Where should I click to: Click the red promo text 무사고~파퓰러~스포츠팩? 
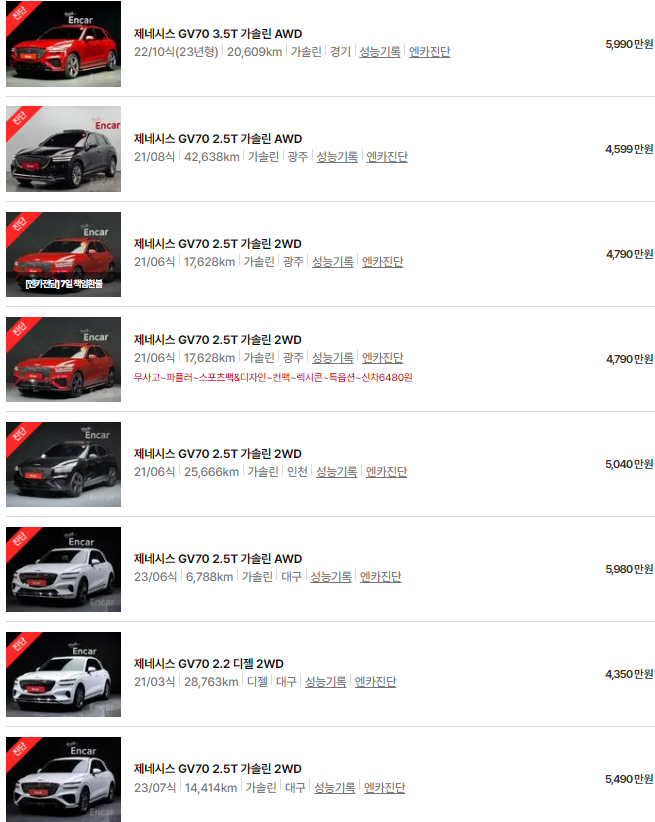[x=273, y=377]
